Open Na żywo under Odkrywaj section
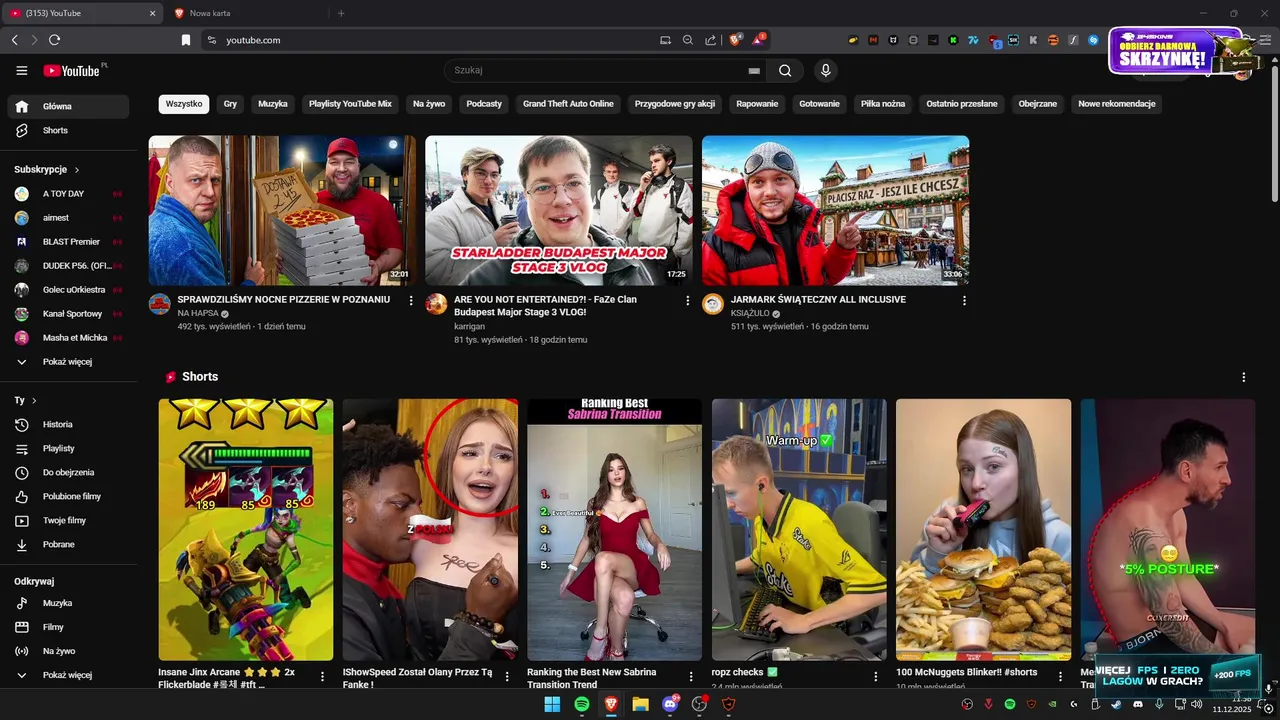Viewport: 1280px width, 720px height. coord(68,651)
